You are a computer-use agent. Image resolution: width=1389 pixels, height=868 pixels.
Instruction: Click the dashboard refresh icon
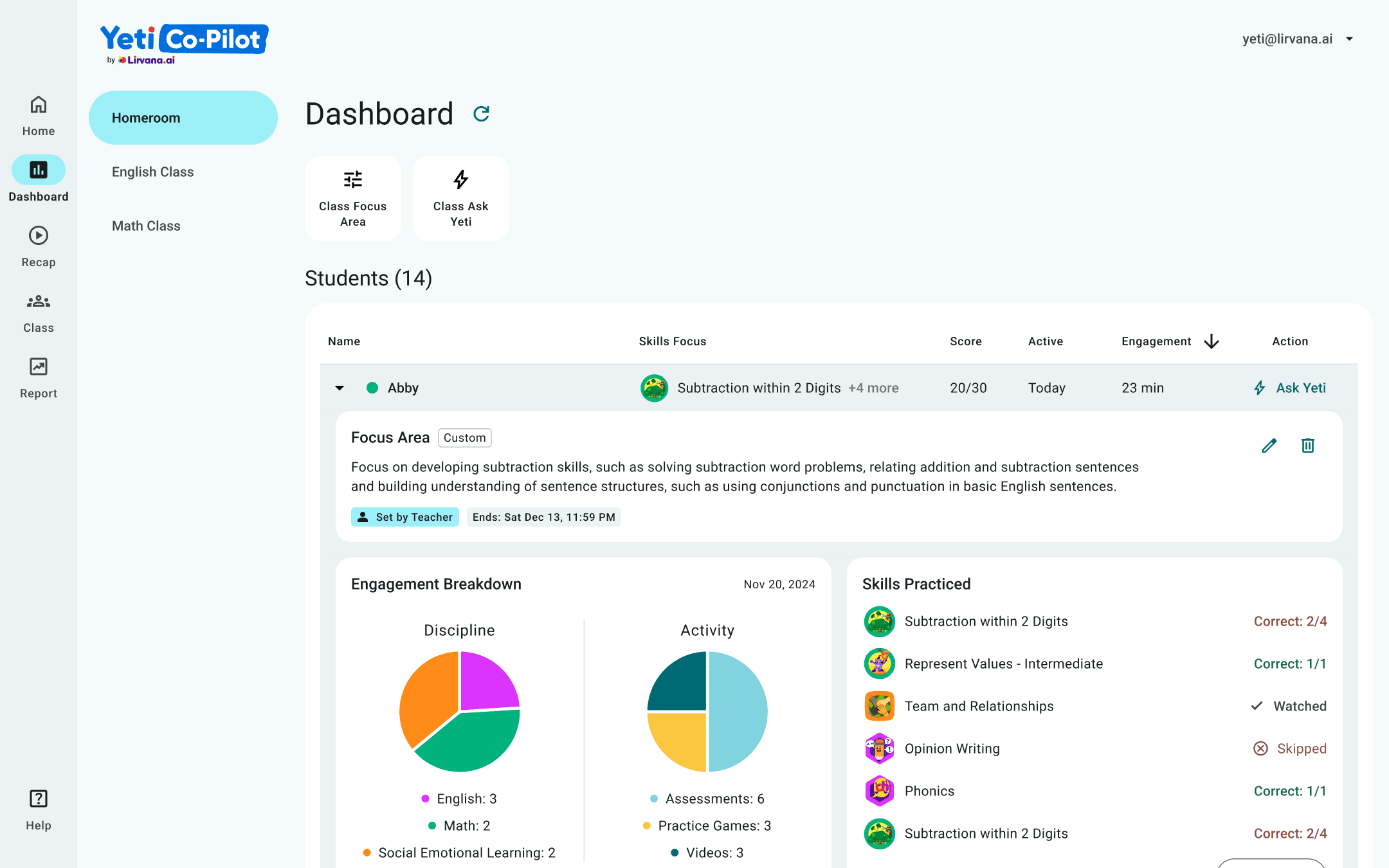[x=481, y=114]
